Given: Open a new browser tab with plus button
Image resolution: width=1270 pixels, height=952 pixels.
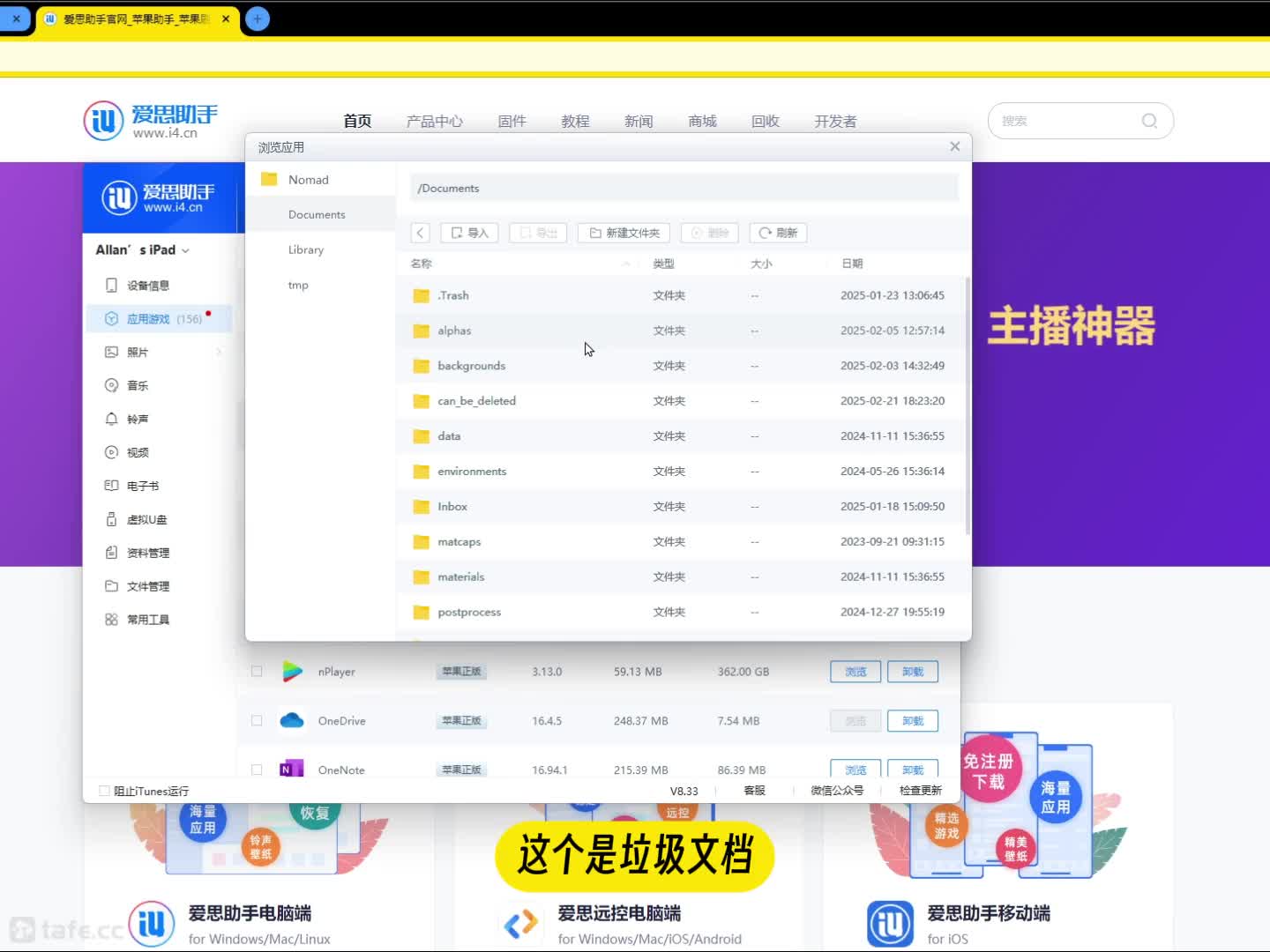Looking at the screenshot, I should [x=258, y=19].
